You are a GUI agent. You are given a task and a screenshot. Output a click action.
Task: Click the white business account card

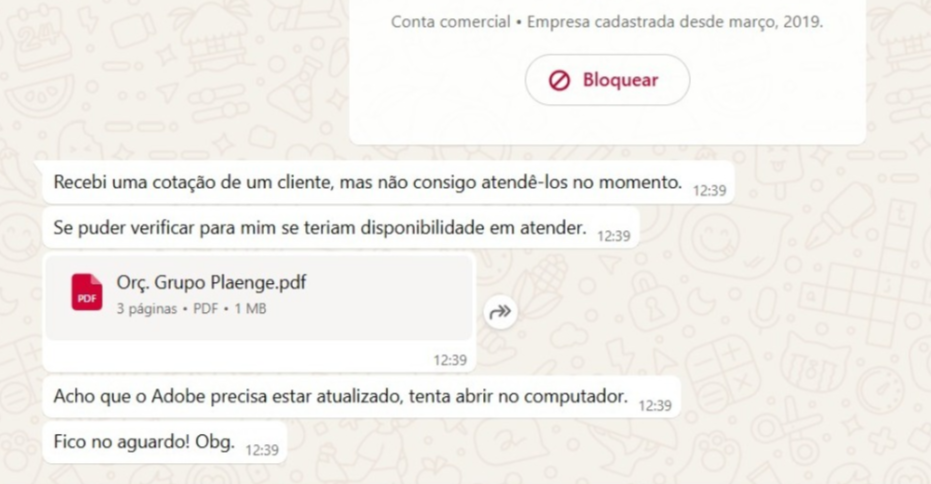[x=607, y=71]
